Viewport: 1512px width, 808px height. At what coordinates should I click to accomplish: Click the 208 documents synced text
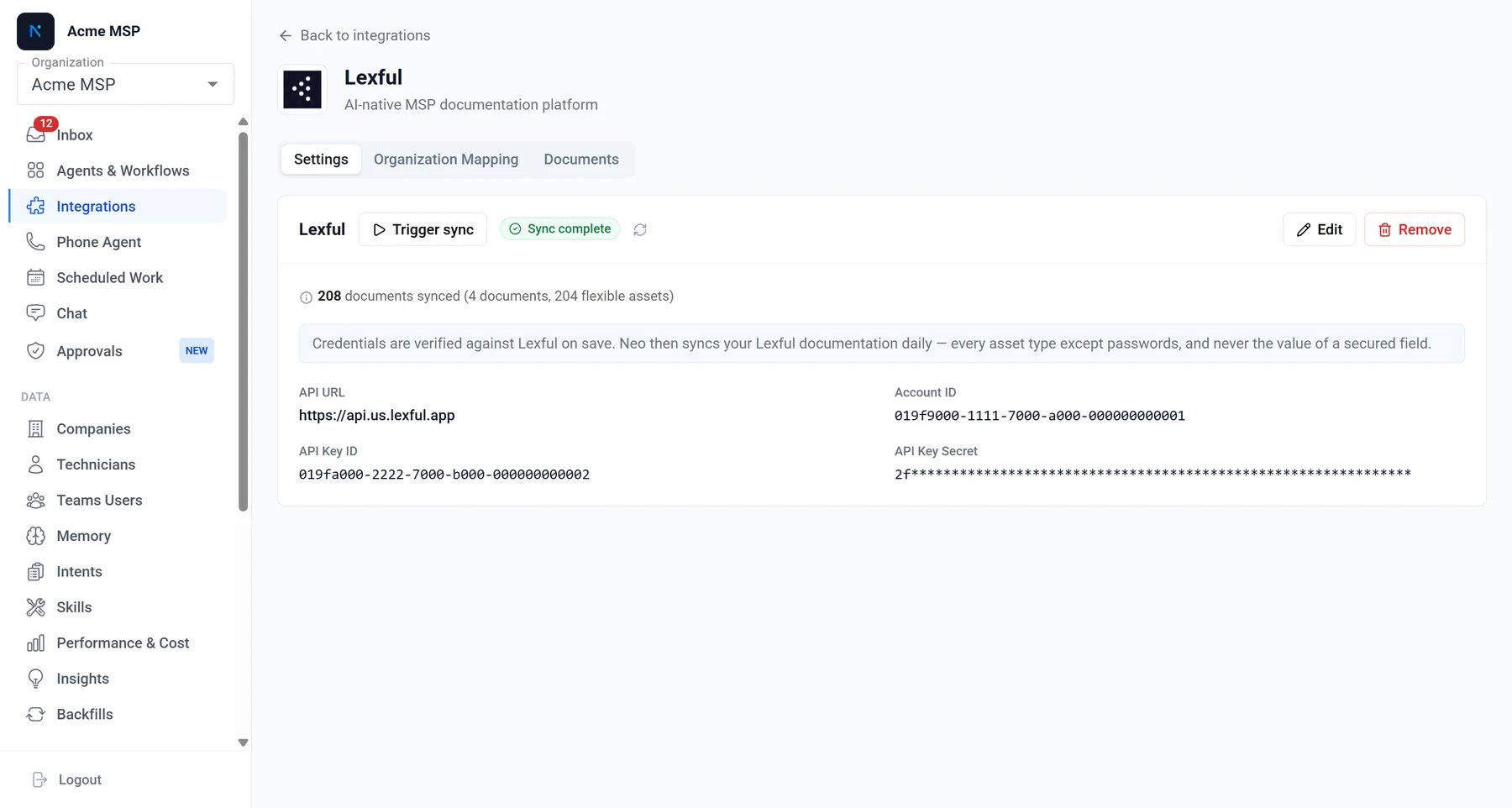(x=496, y=296)
